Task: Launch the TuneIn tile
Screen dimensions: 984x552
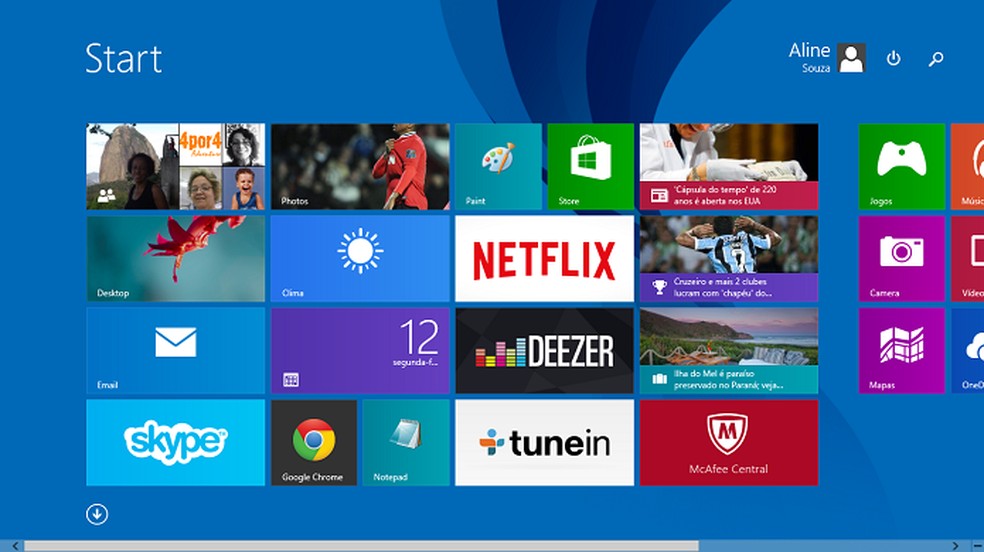Action: coord(545,443)
